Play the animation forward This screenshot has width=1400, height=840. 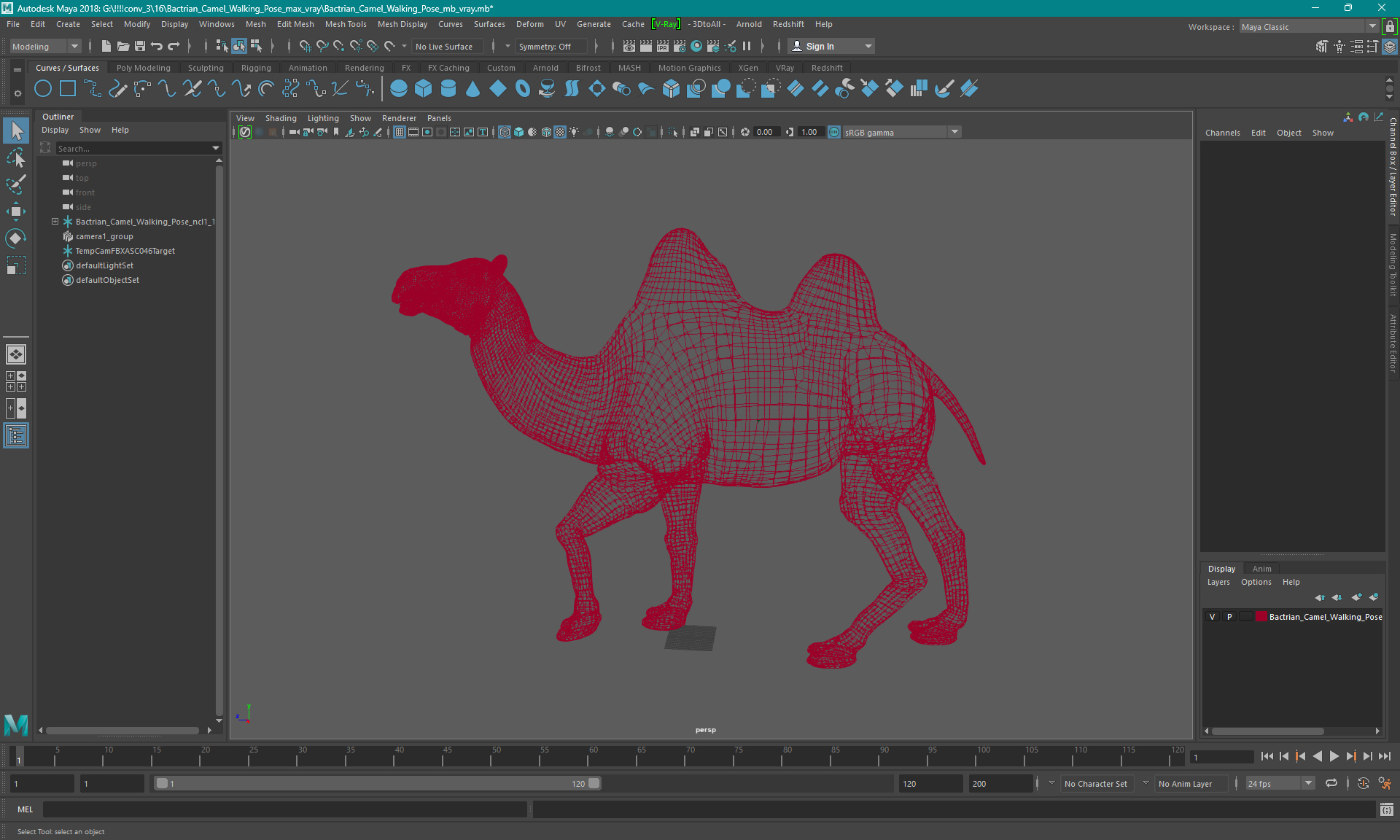click(x=1334, y=757)
